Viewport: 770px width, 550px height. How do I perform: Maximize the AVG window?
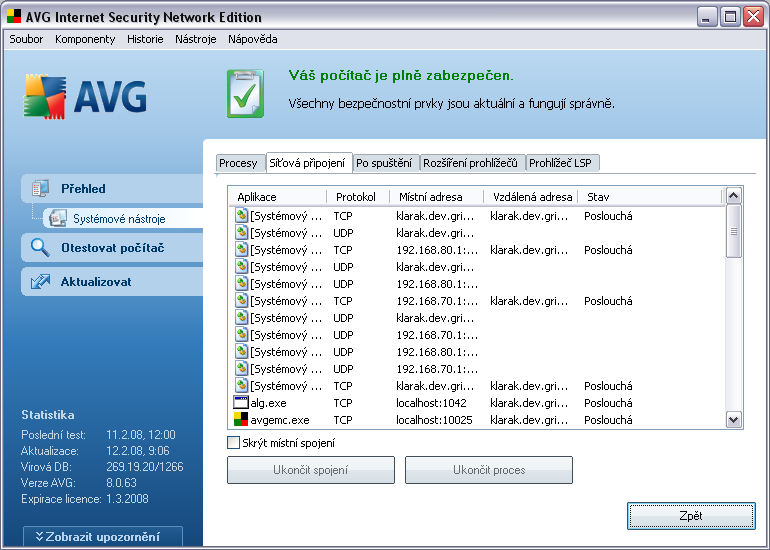point(730,17)
